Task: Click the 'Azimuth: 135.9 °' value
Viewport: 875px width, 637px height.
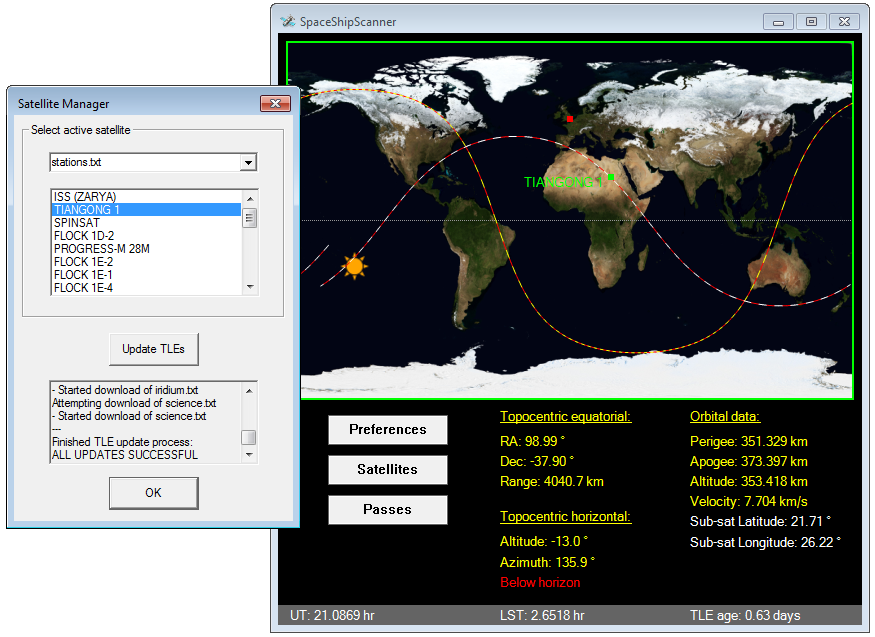Action: (547, 562)
